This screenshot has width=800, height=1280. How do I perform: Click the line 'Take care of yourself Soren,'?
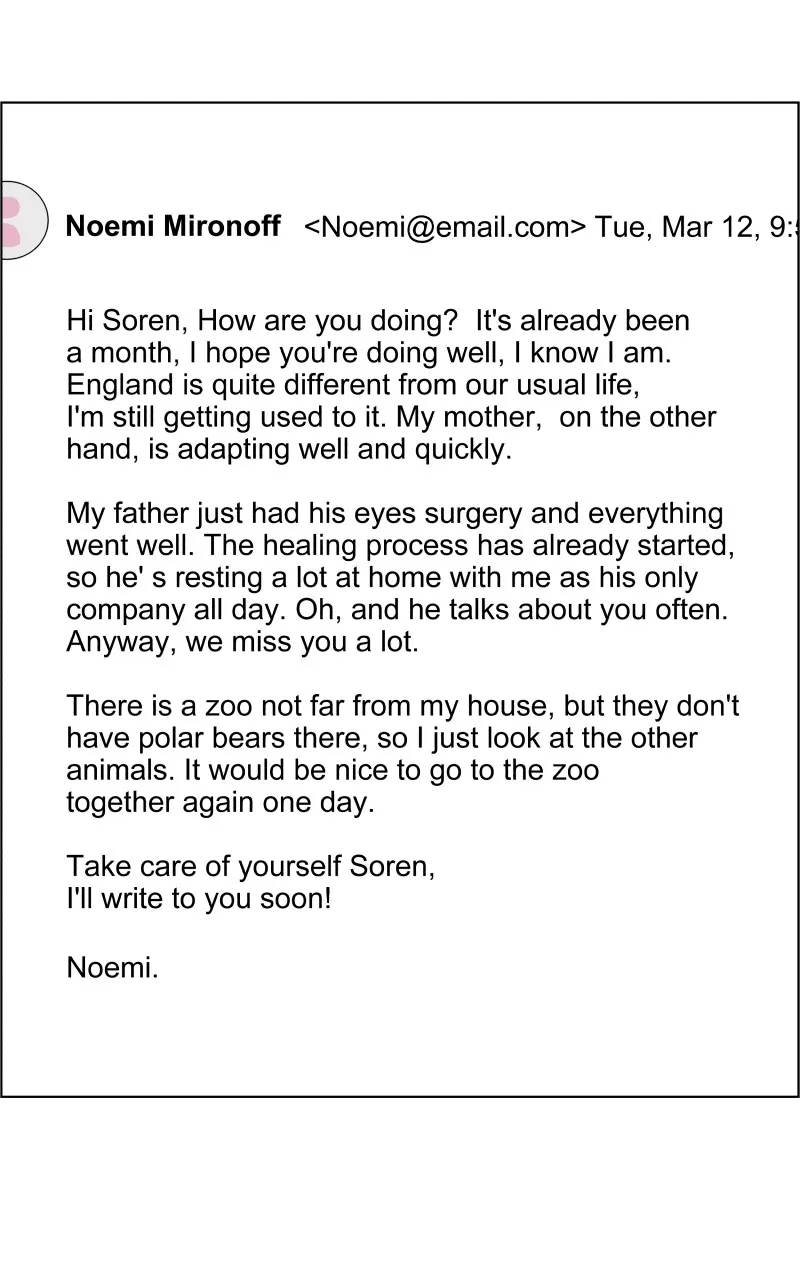pyautogui.click(x=251, y=866)
